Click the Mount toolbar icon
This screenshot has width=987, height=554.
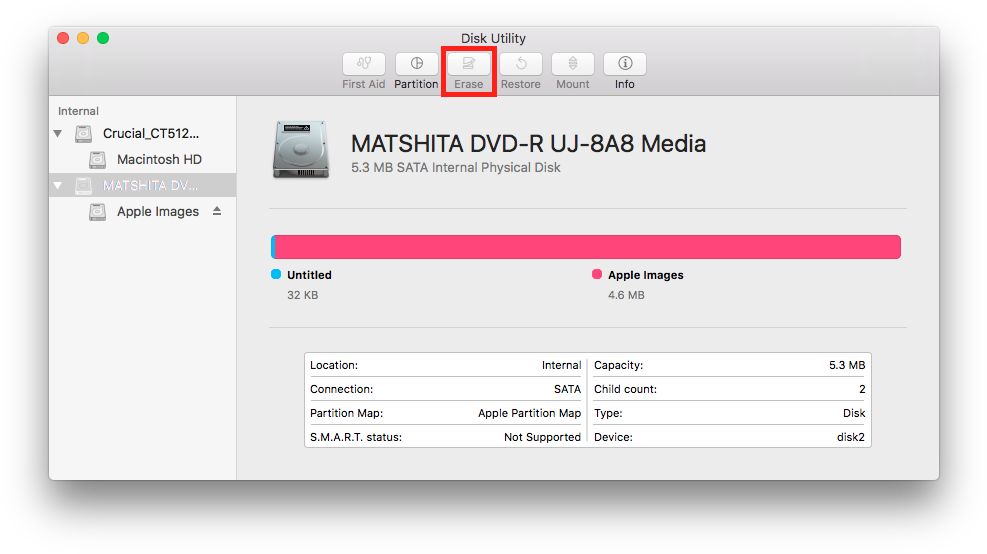click(573, 64)
